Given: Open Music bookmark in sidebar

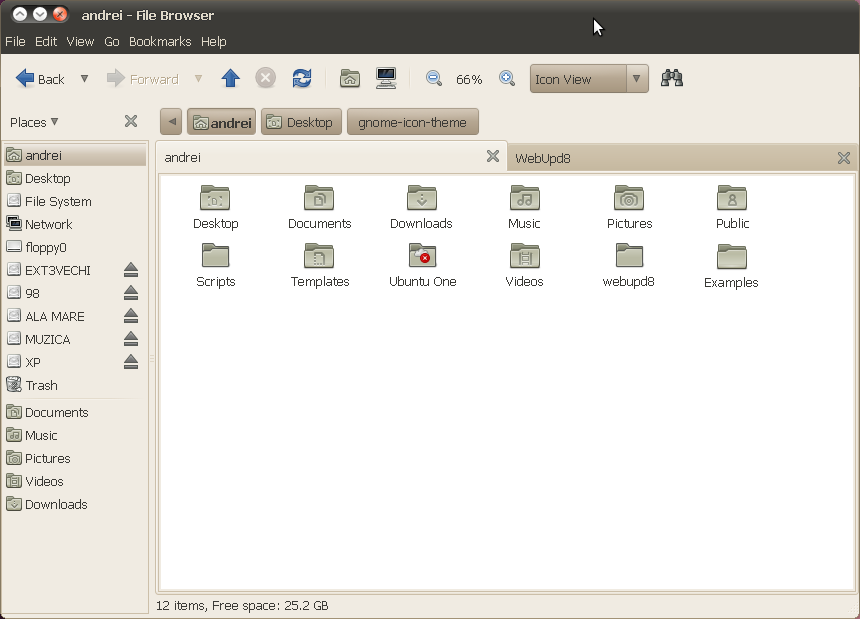Looking at the screenshot, I should point(75,435).
